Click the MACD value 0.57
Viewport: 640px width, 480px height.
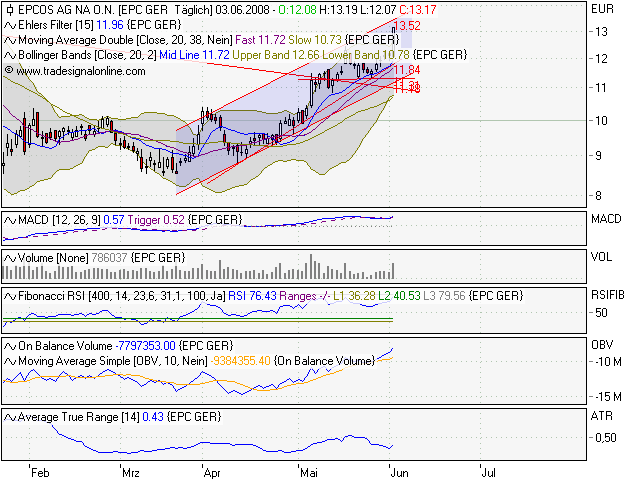click(x=113, y=220)
